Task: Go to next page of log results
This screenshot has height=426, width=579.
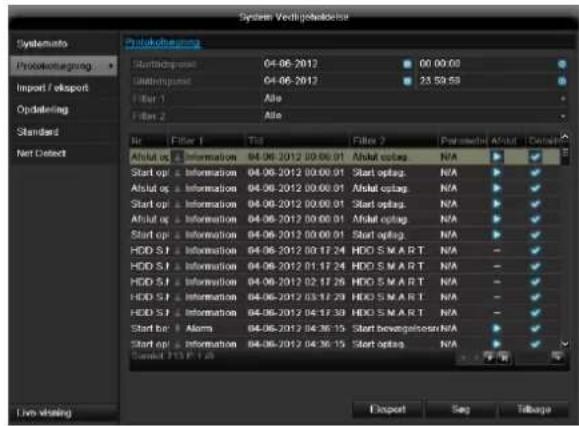Action: click(489, 357)
